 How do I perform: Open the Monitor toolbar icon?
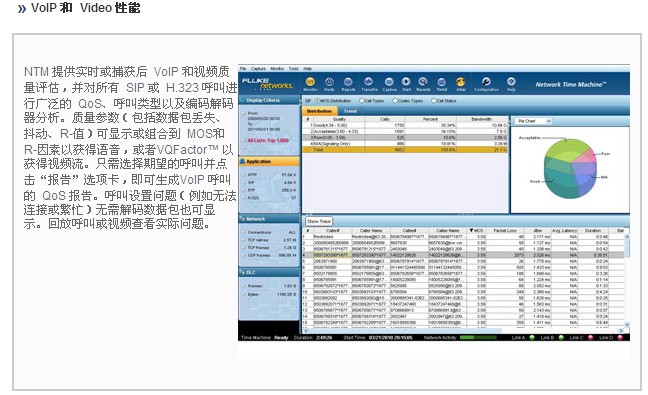(310, 82)
